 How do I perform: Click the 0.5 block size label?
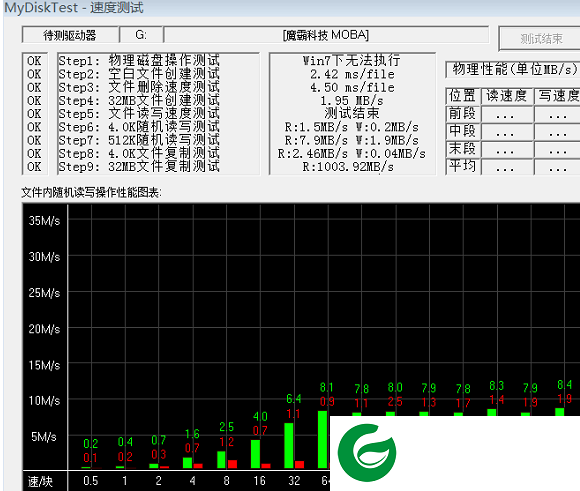pos(91,481)
